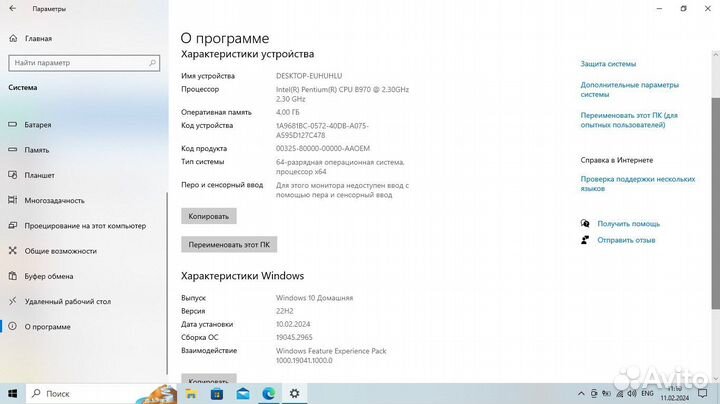
Task: Click the Буфер обмена clipboard icon
Action: point(12,276)
